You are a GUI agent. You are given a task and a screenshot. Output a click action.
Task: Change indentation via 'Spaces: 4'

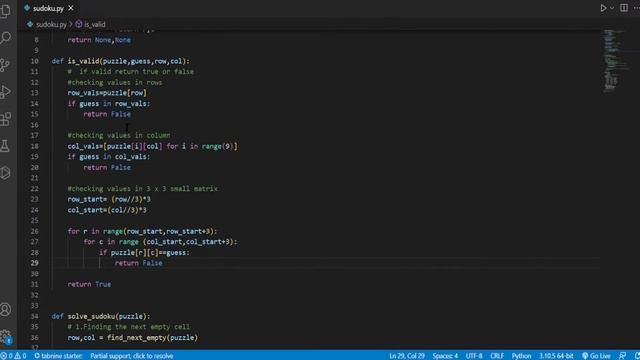coord(445,356)
